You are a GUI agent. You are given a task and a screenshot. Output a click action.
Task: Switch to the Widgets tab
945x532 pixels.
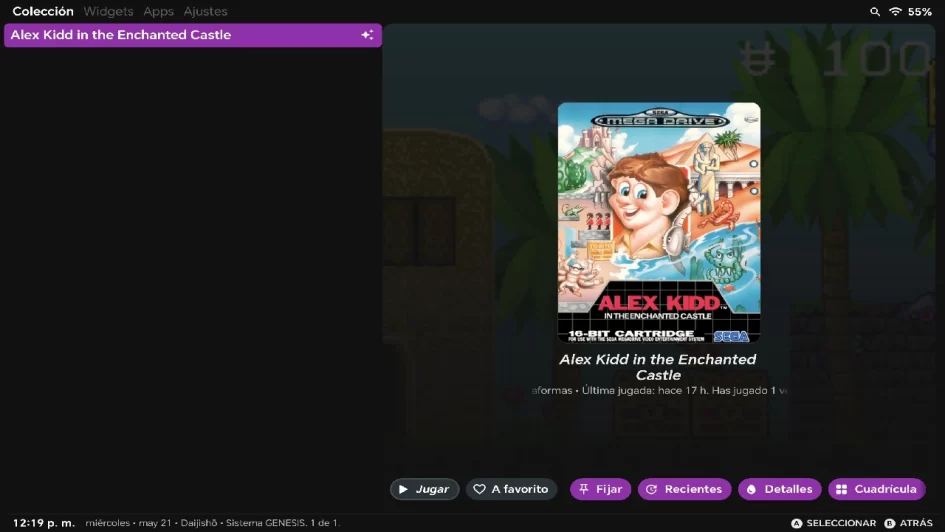[x=108, y=11]
